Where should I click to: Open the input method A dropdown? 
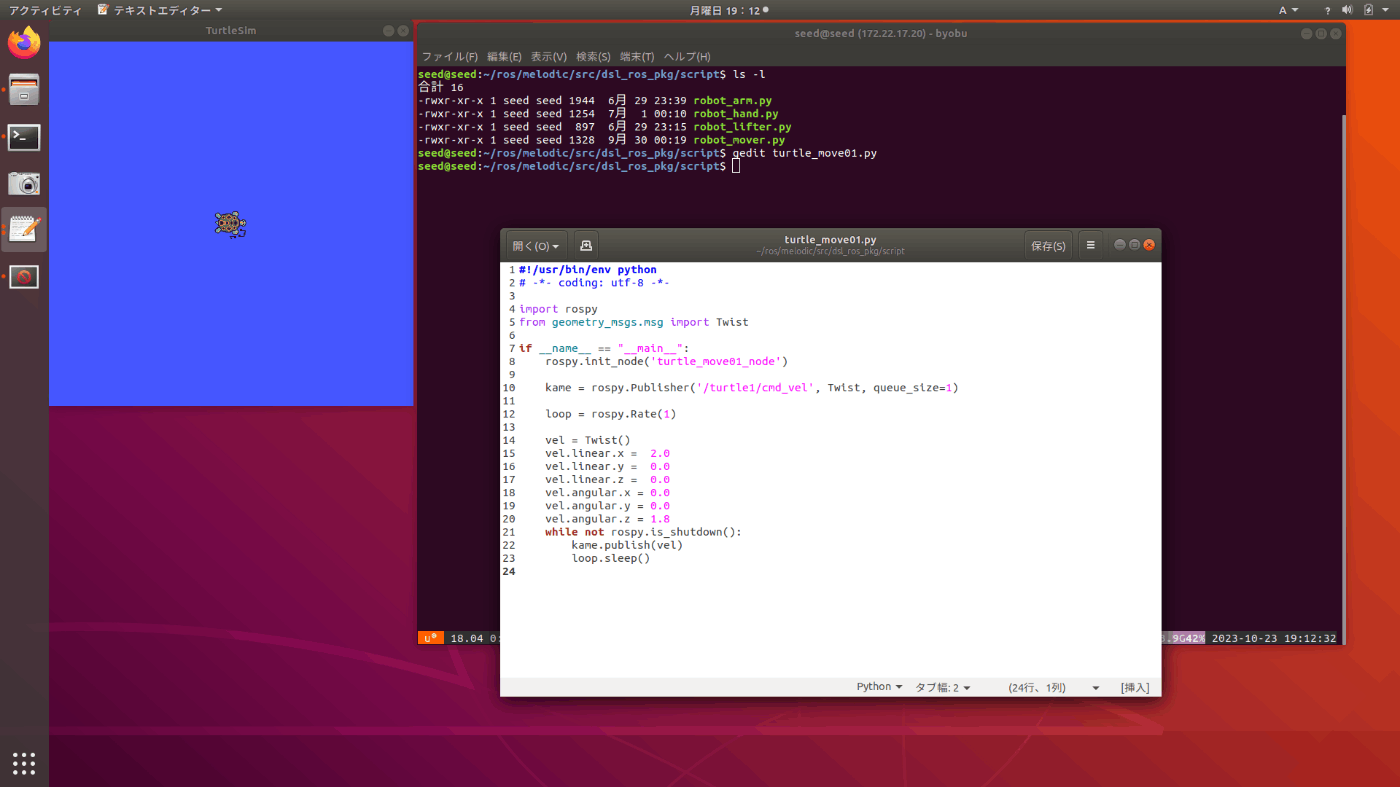click(x=1288, y=10)
